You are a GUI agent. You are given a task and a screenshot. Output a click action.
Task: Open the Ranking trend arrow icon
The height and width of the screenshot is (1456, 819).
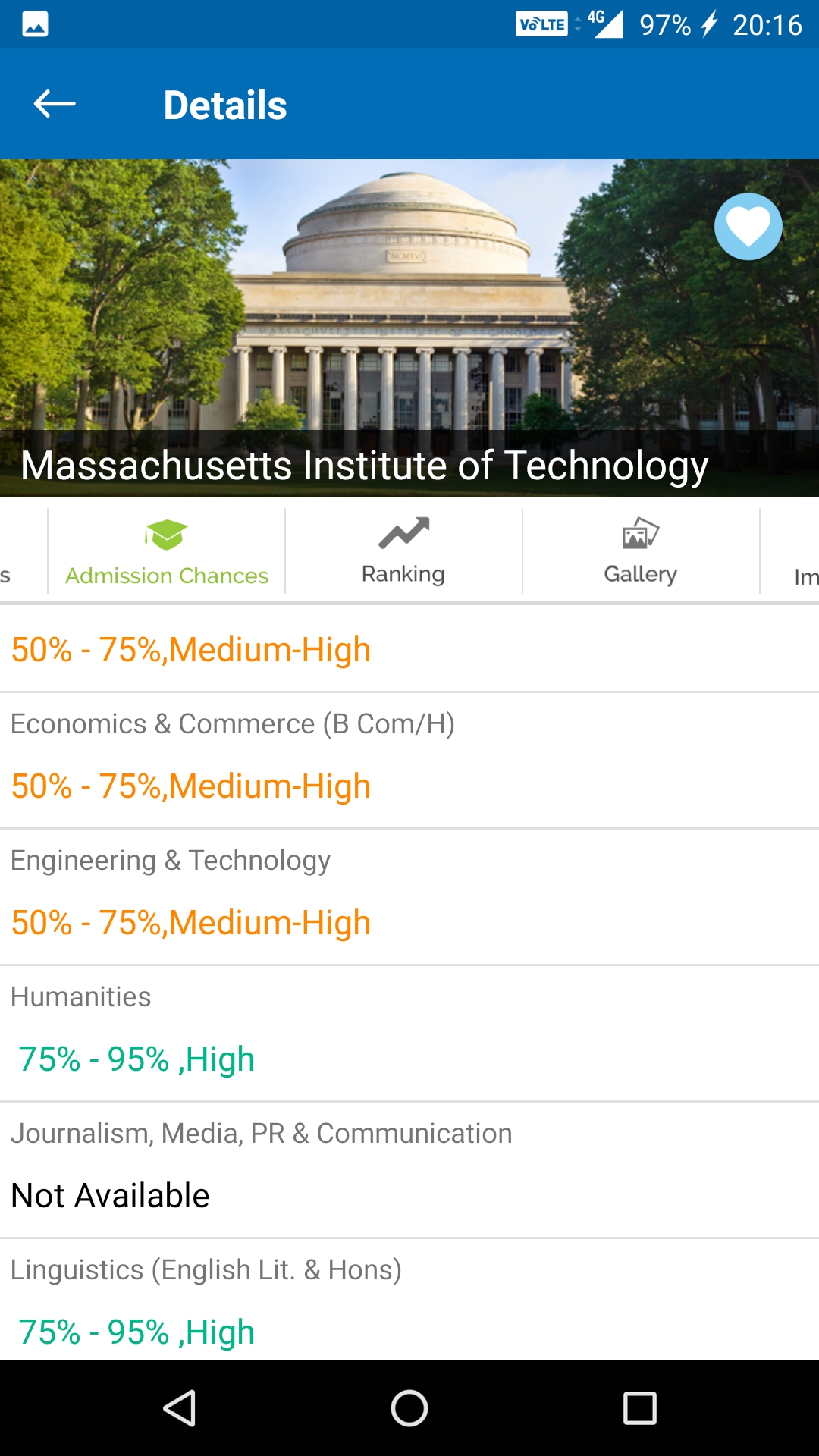click(x=404, y=533)
